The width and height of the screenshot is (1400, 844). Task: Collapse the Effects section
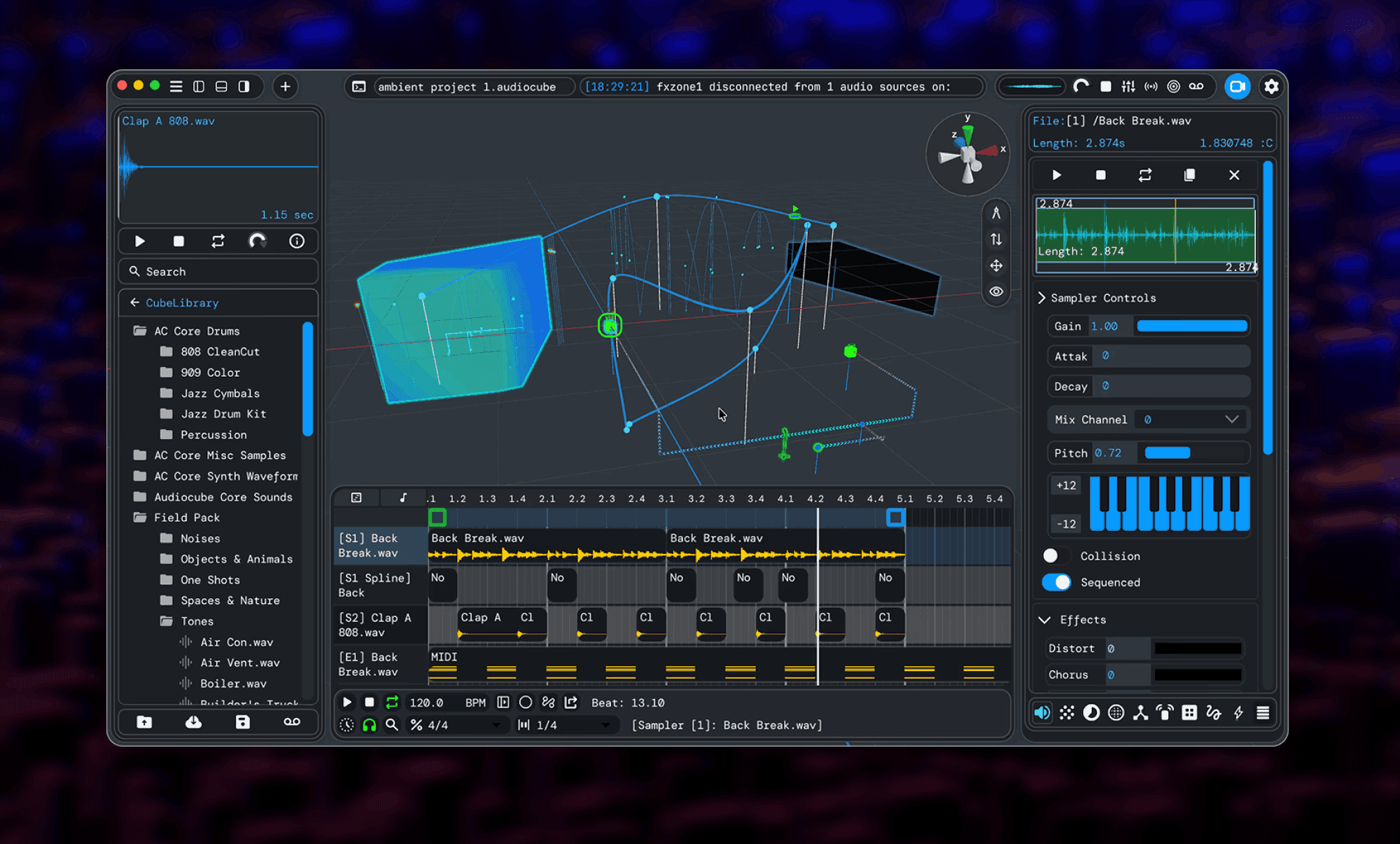[x=1044, y=619]
